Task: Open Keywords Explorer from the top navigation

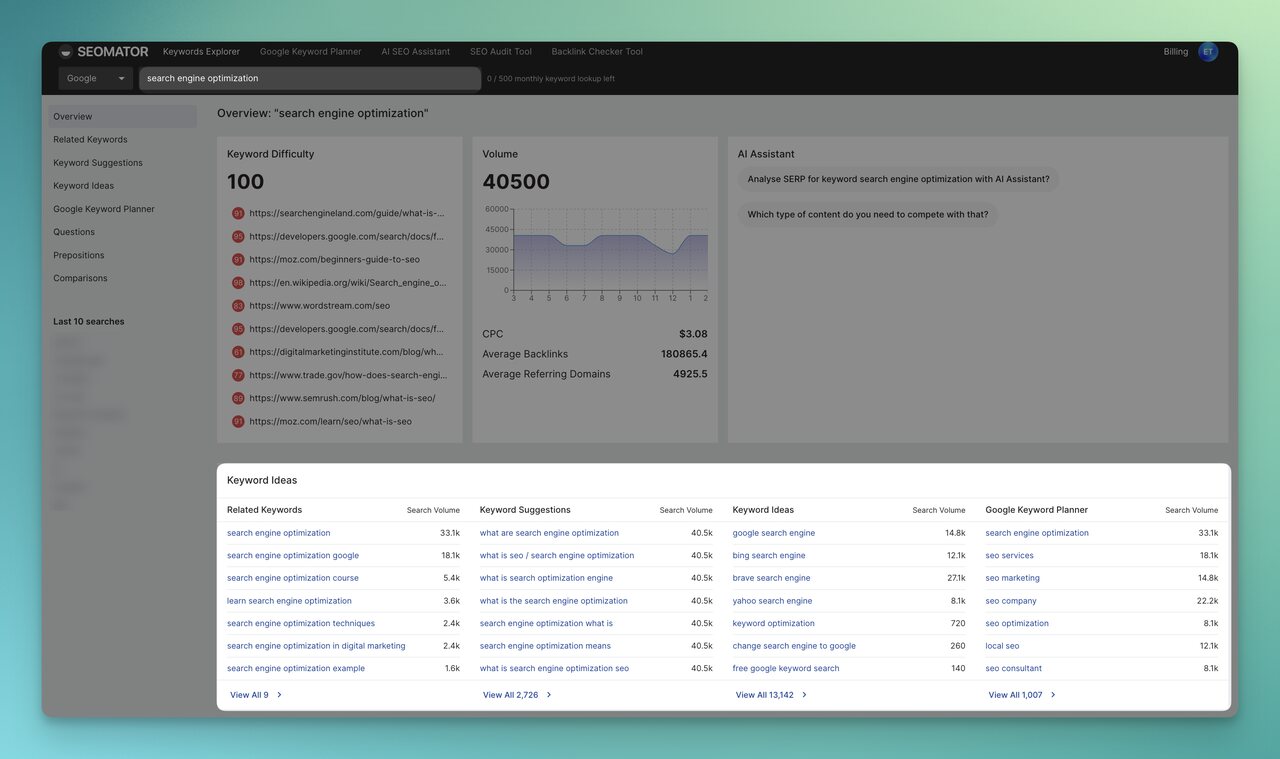Action: pyautogui.click(x=201, y=51)
